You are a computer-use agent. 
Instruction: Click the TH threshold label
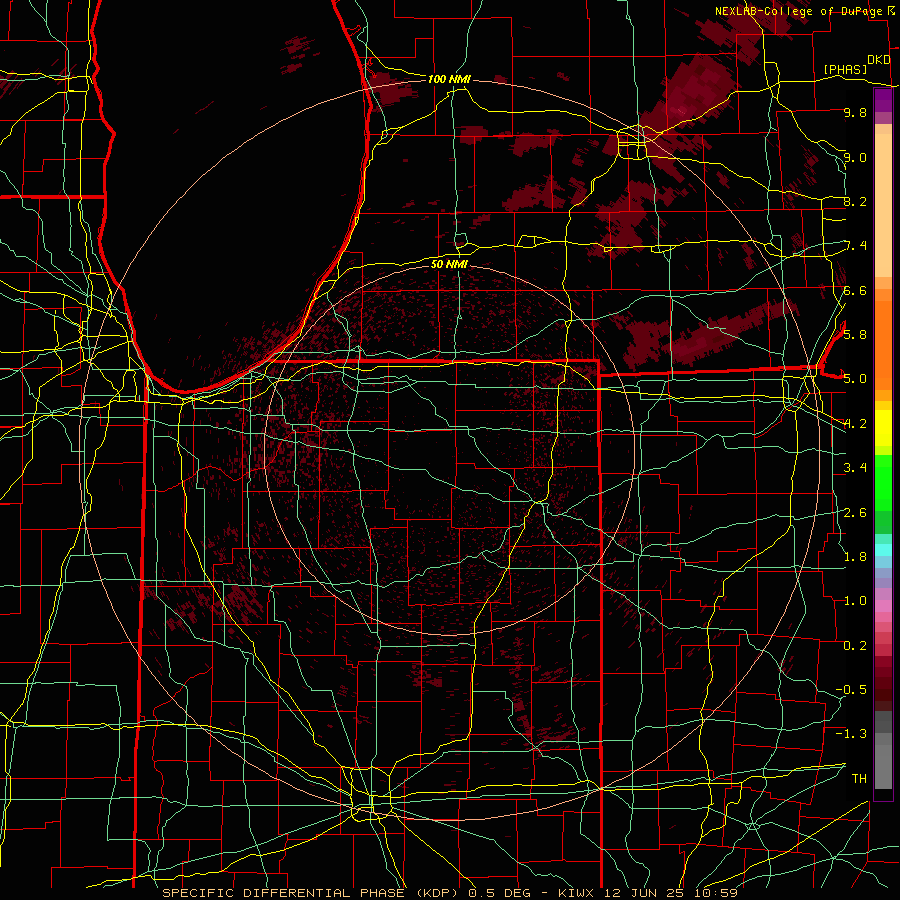[x=859, y=779]
